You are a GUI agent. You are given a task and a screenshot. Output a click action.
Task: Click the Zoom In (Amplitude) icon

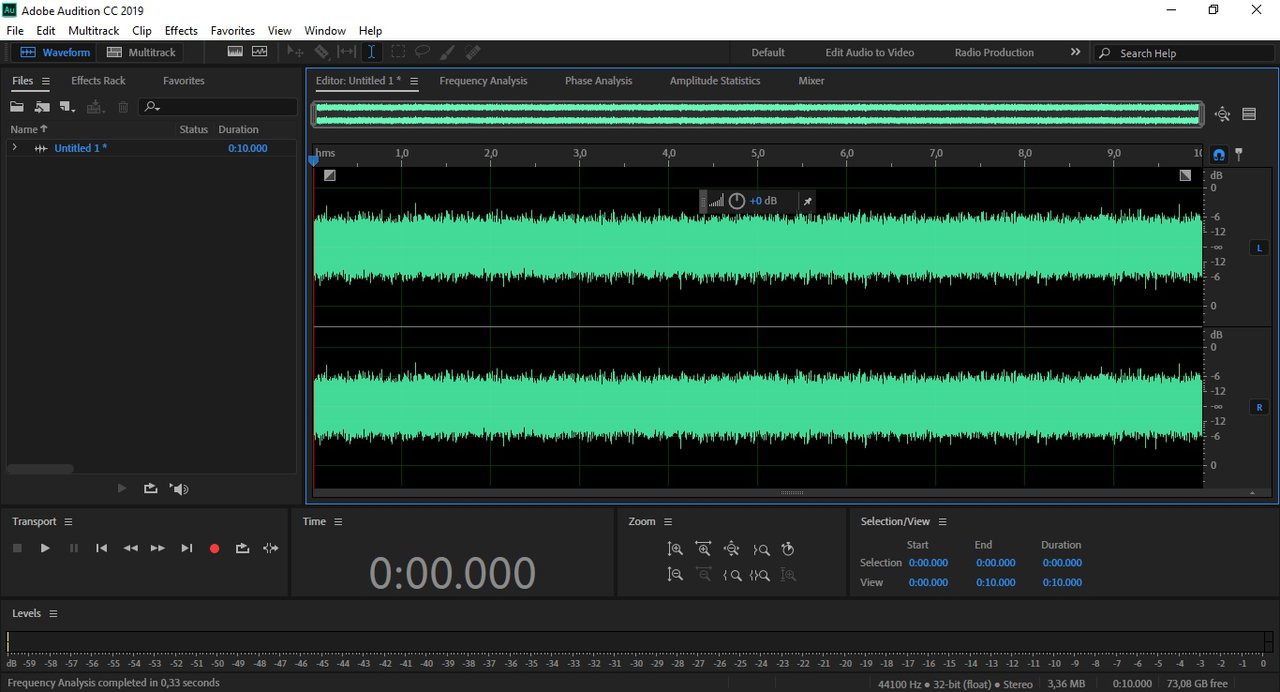675,549
